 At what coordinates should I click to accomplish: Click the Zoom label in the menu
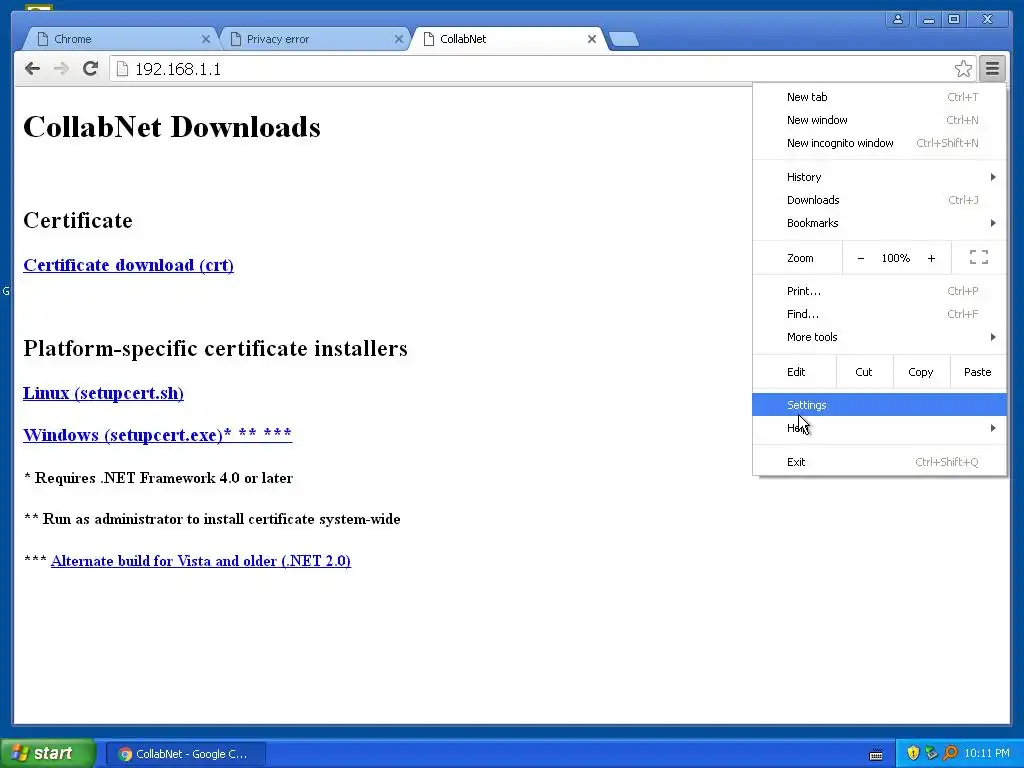(800, 259)
